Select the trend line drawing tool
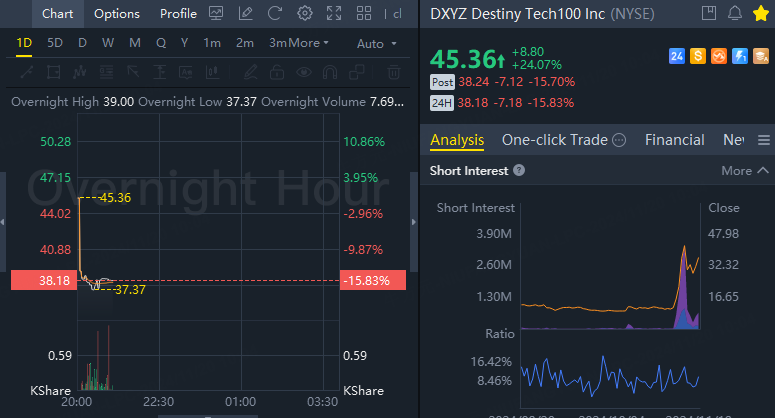775x418 pixels. (x=27, y=73)
